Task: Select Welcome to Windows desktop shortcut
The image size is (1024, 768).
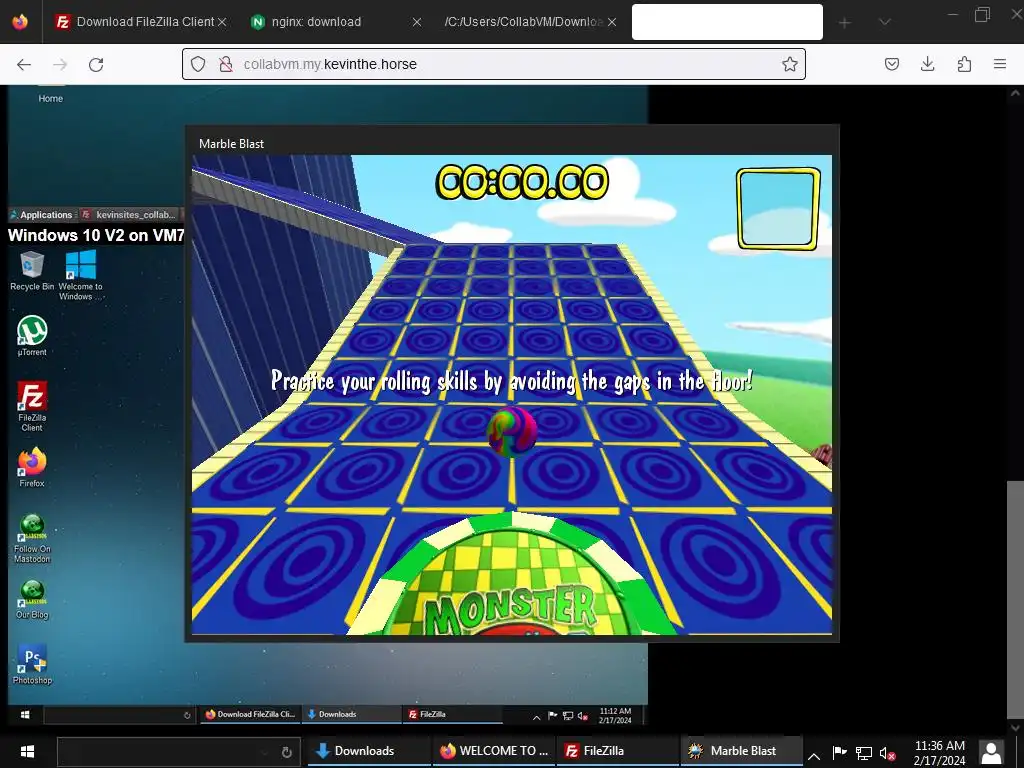Action: [80, 275]
